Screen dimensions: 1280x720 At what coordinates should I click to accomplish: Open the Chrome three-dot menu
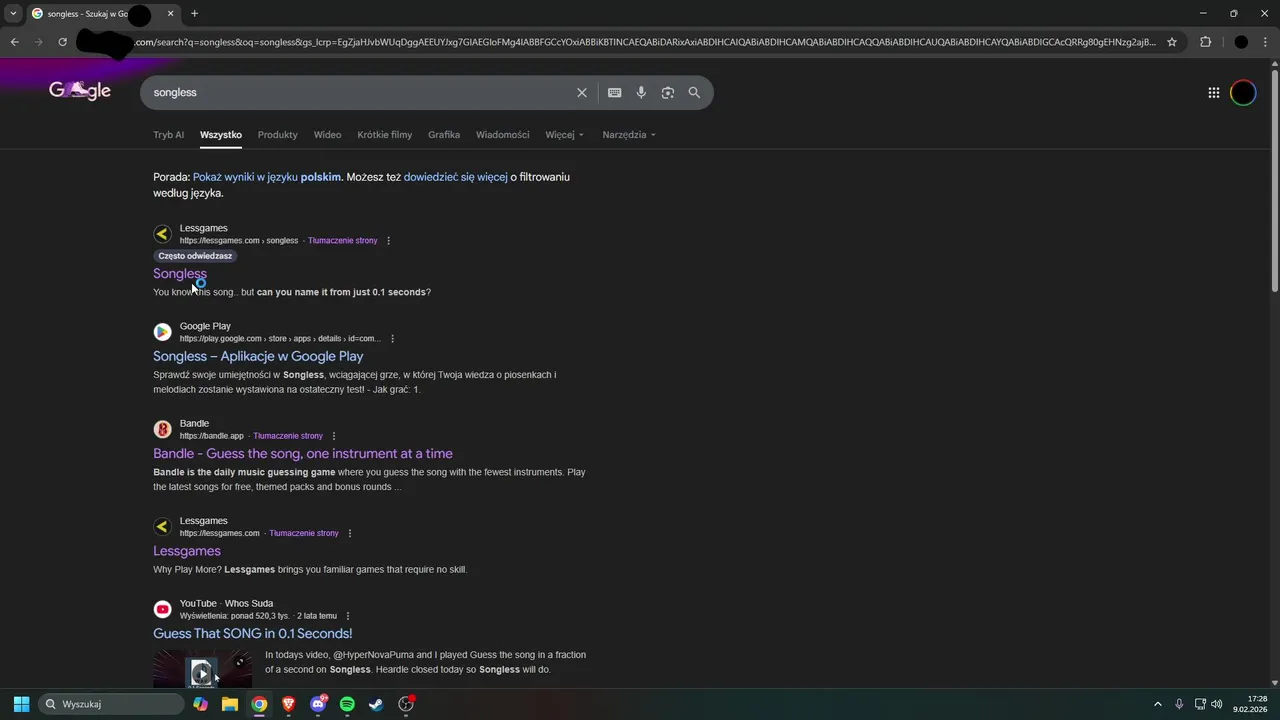1266,42
